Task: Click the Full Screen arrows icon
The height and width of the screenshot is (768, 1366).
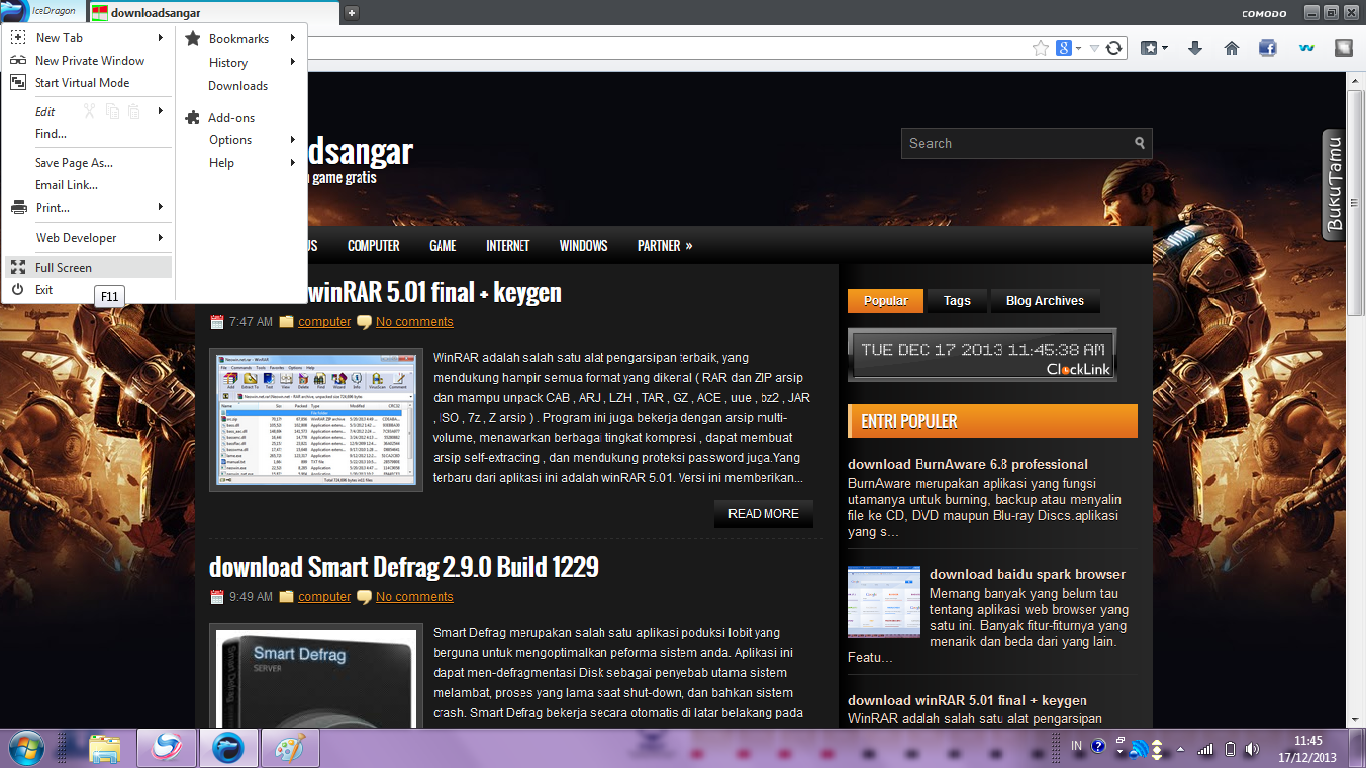Action: coord(17,267)
